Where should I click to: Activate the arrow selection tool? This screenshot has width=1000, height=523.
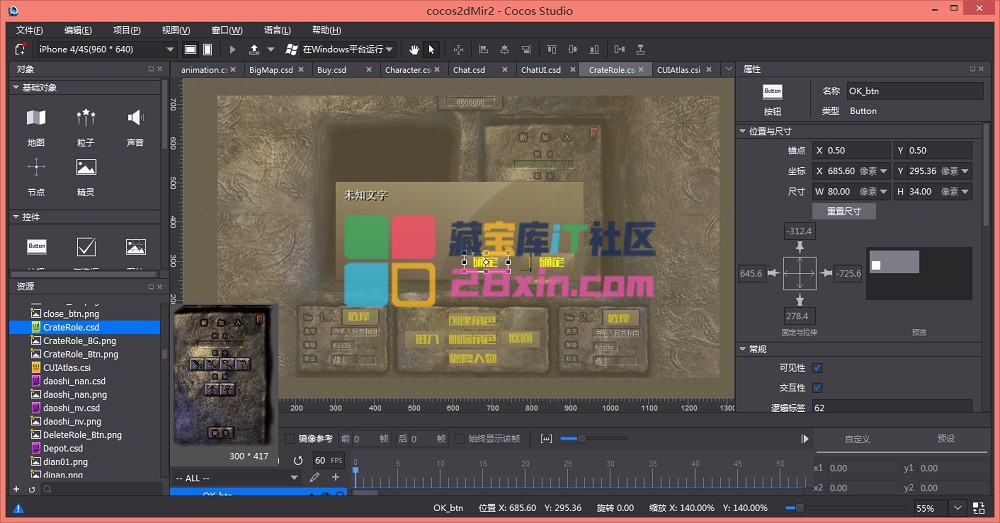pos(432,49)
